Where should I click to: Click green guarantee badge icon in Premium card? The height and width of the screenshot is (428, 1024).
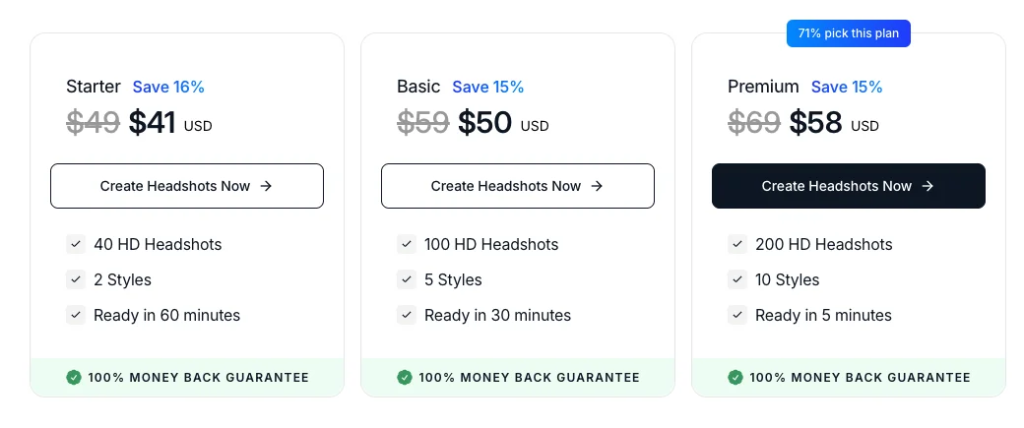click(735, 377)
